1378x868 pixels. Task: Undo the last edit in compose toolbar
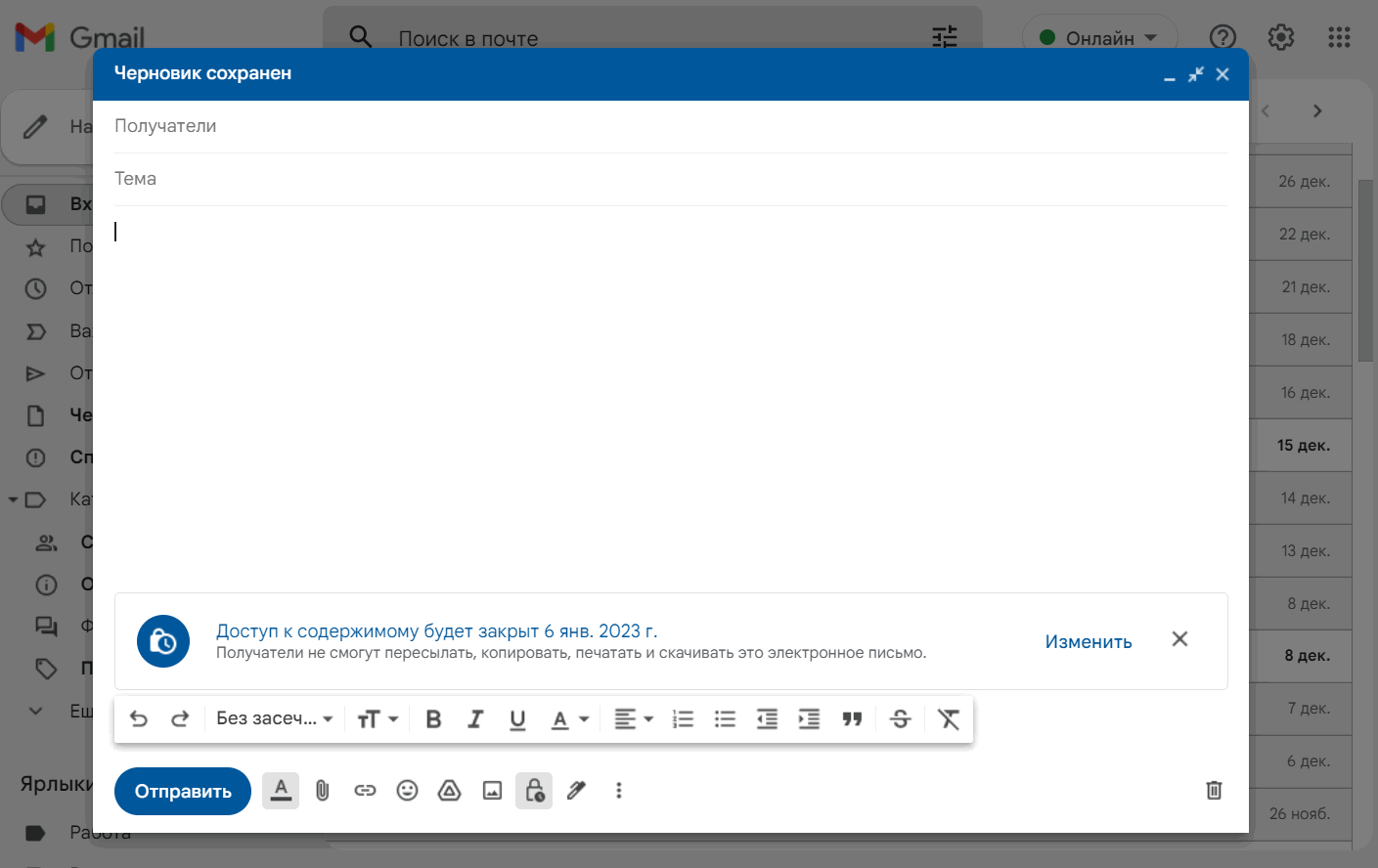139,719
